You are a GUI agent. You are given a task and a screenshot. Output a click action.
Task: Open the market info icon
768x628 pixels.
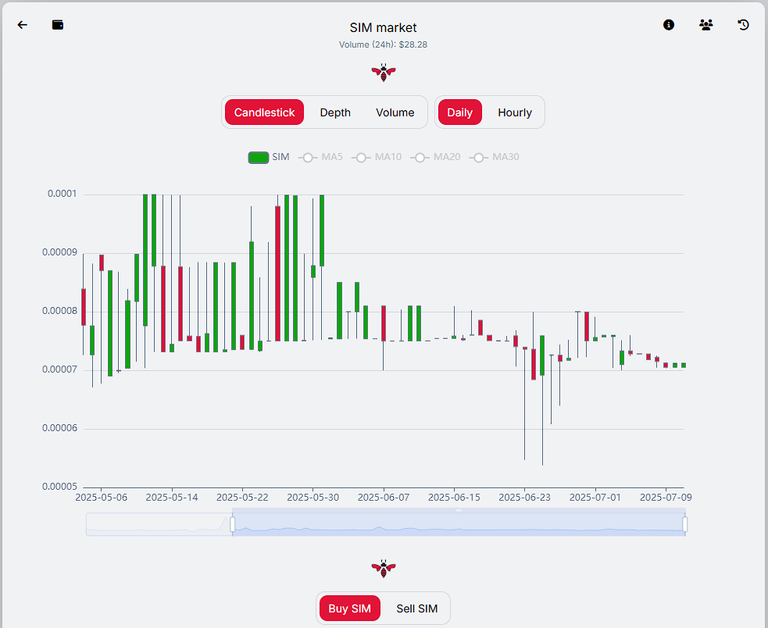[669, 25]
